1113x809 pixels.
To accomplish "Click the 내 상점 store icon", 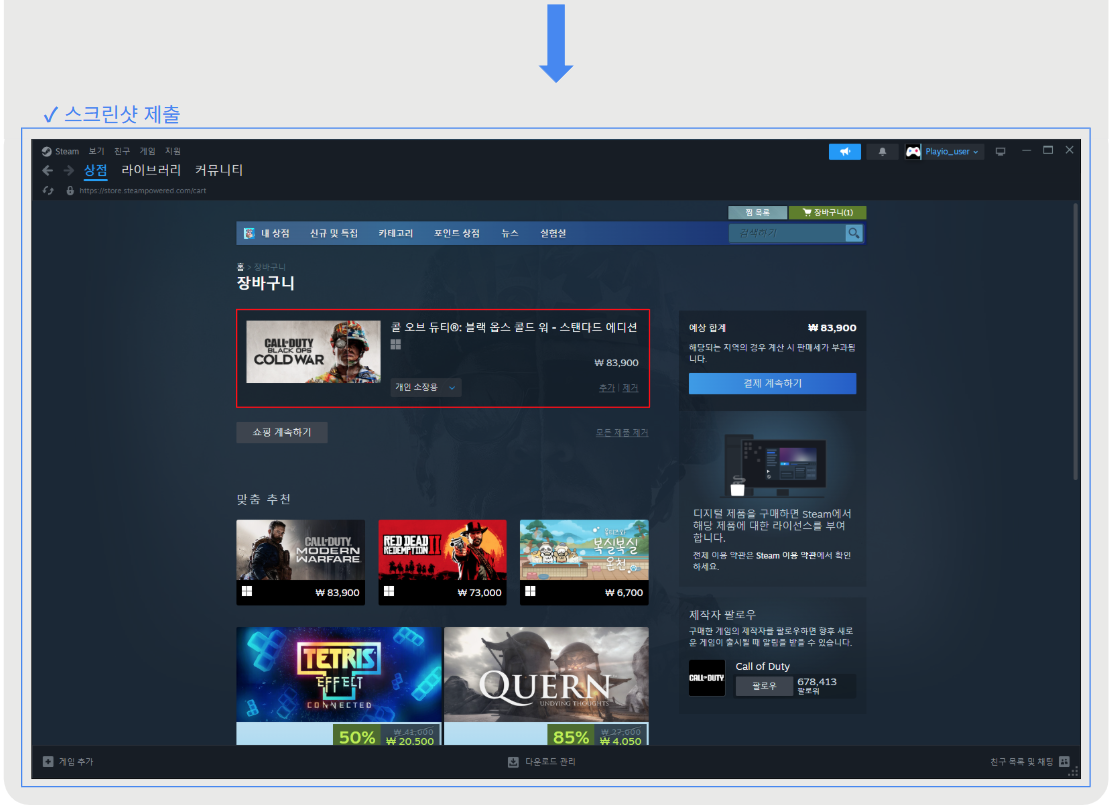I will pos(249,233).
